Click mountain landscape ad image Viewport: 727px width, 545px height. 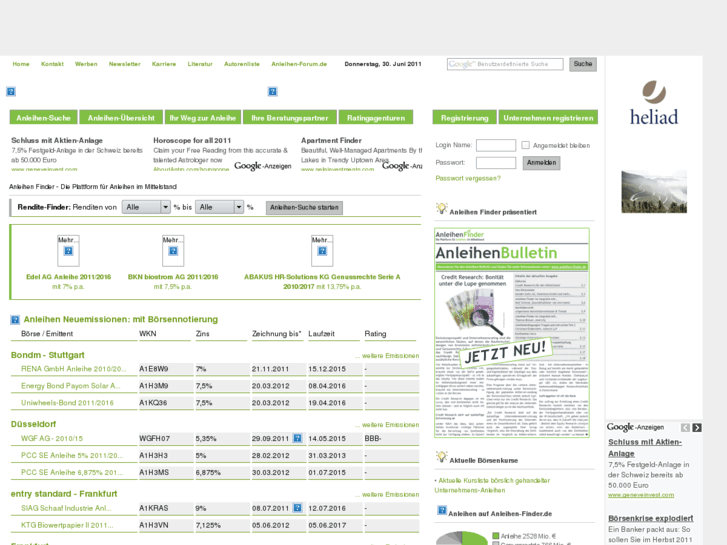click(x=654, y=192)
